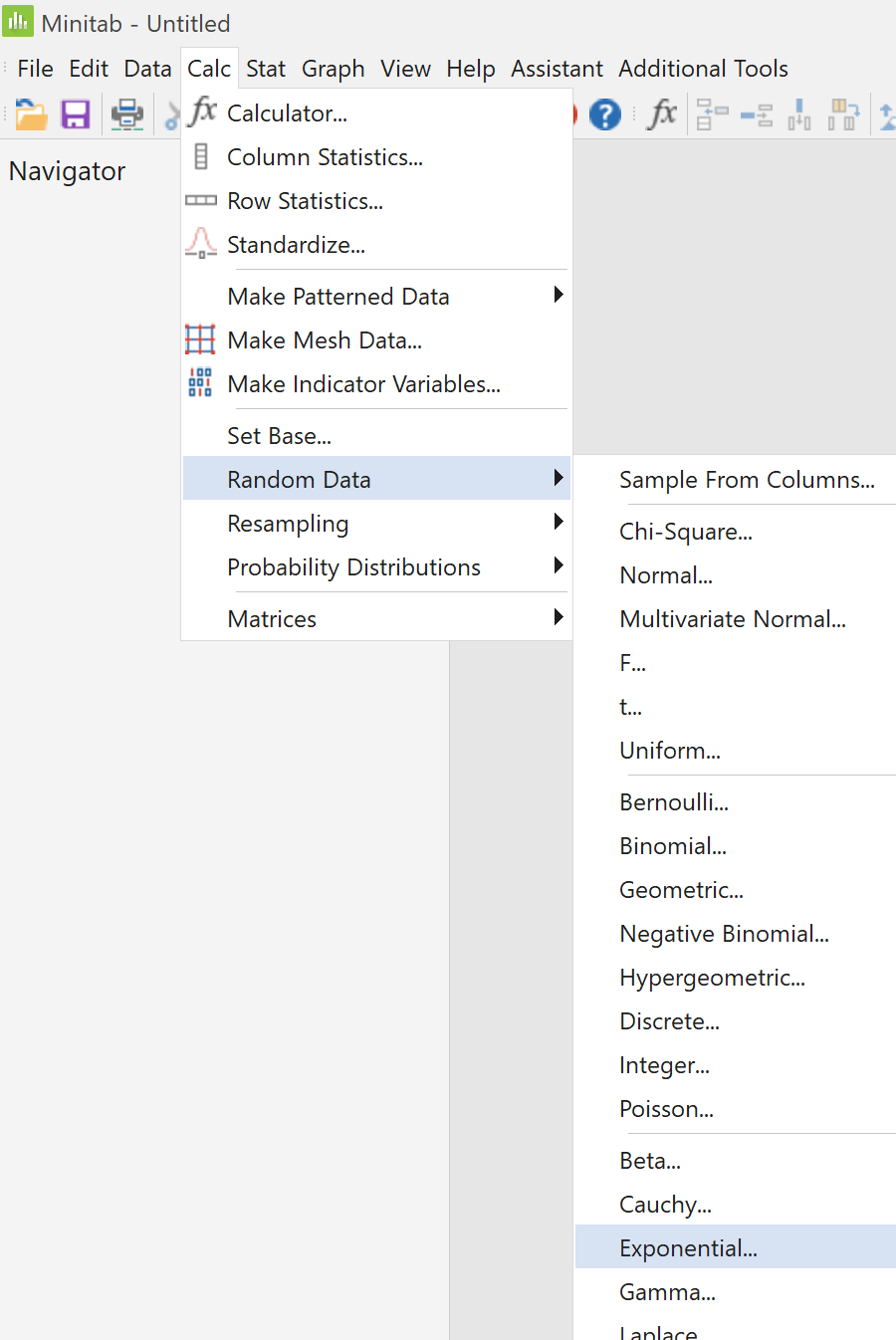
Task: Choose Gamma... distribution option
Action: 736,1292
